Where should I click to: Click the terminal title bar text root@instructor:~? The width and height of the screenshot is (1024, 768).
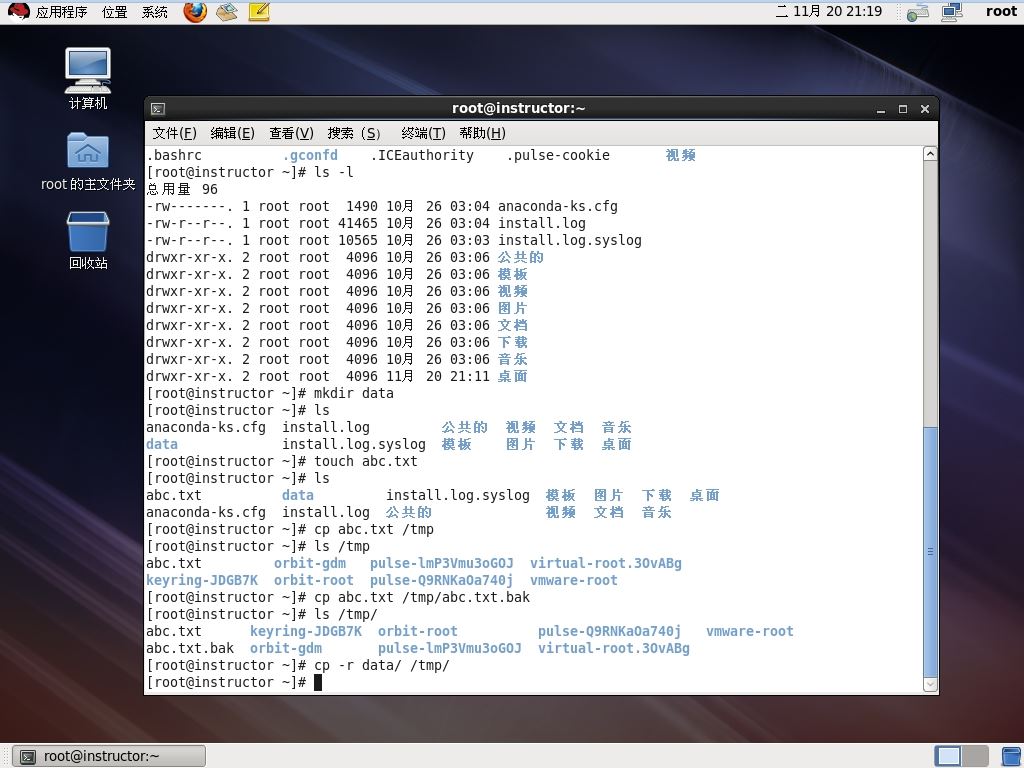(519, 108)
